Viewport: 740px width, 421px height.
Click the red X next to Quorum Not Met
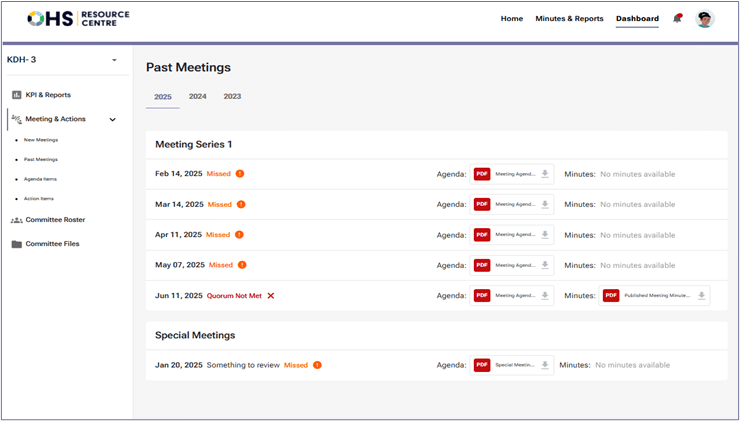click(271, 296)
